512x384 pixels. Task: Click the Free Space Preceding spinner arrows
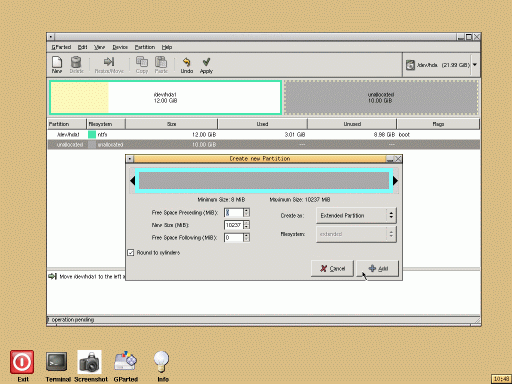click(x=247, y=212)
